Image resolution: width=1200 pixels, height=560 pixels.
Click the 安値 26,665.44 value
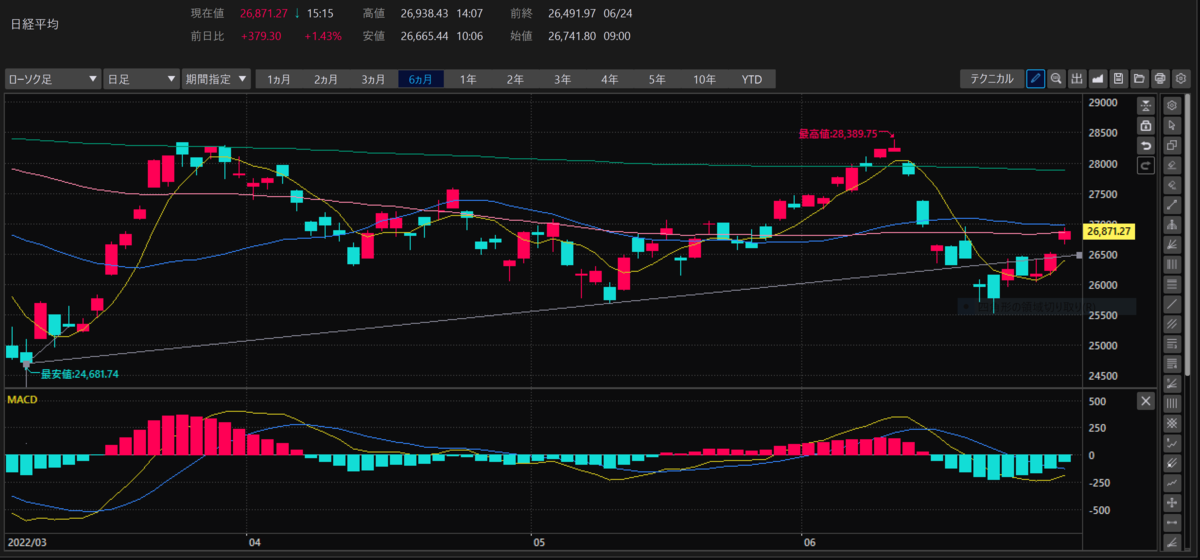pos(425,35)
